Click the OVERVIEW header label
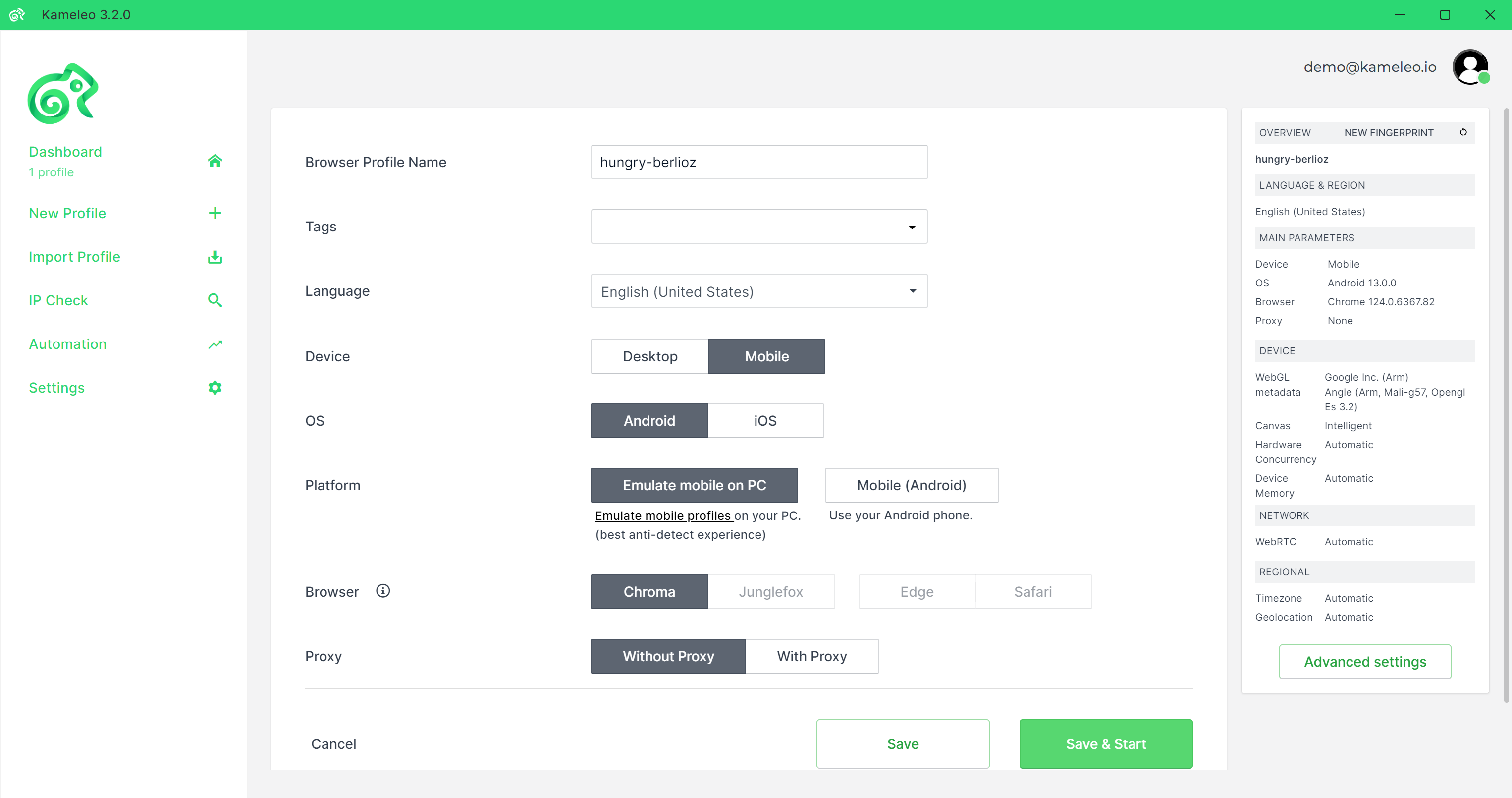Screen dimensions: 1512x798 pyautogui.click(x=1285, y=133)
